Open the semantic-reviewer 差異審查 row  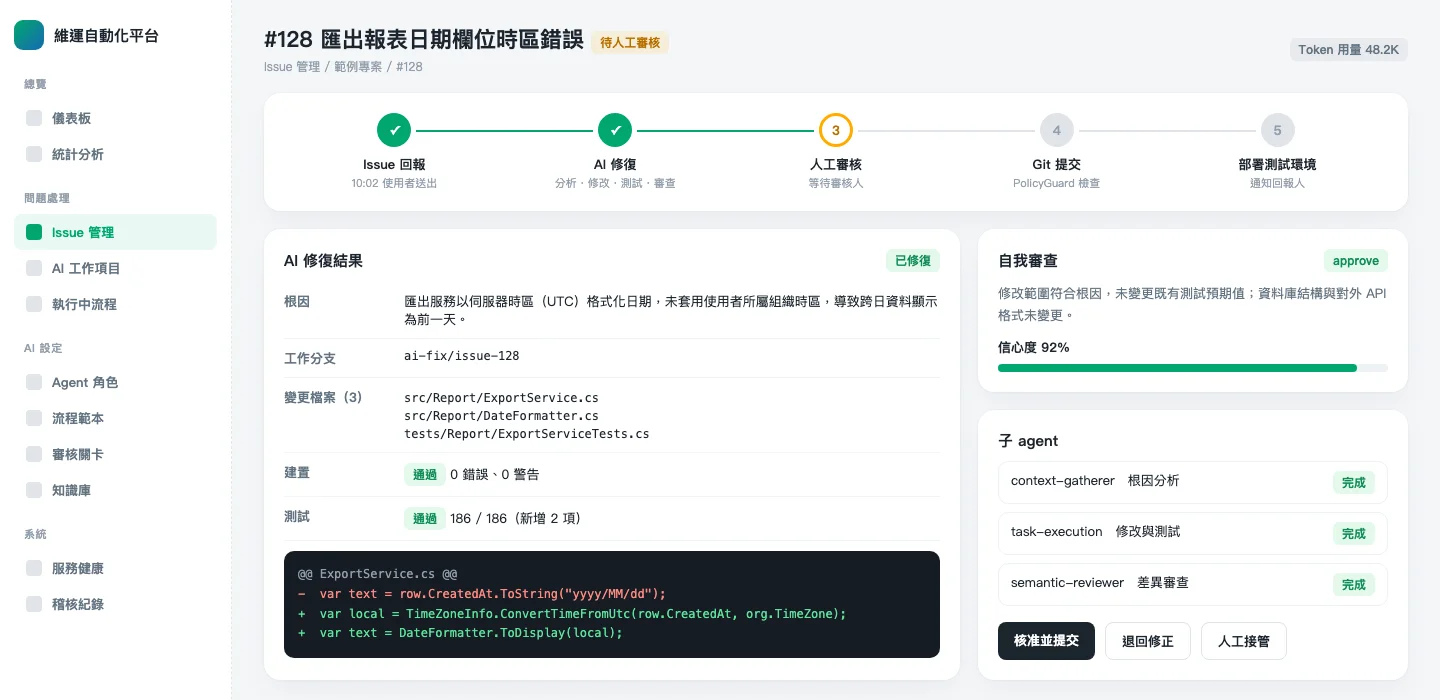point(1193,584)
